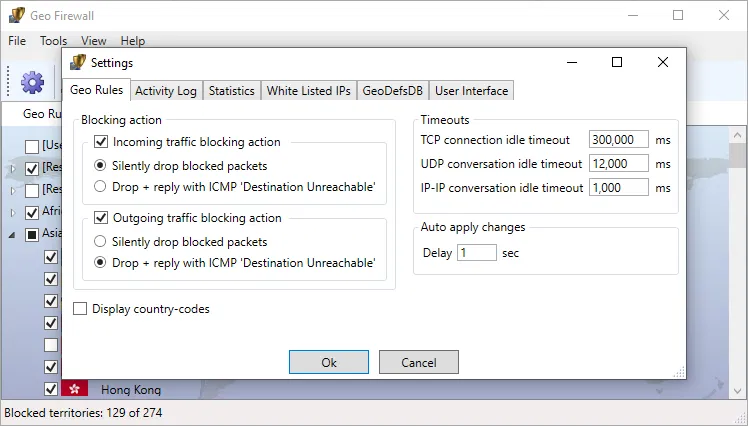
Task: Enable Display country-codes checkbox
Action: (81, 309)
